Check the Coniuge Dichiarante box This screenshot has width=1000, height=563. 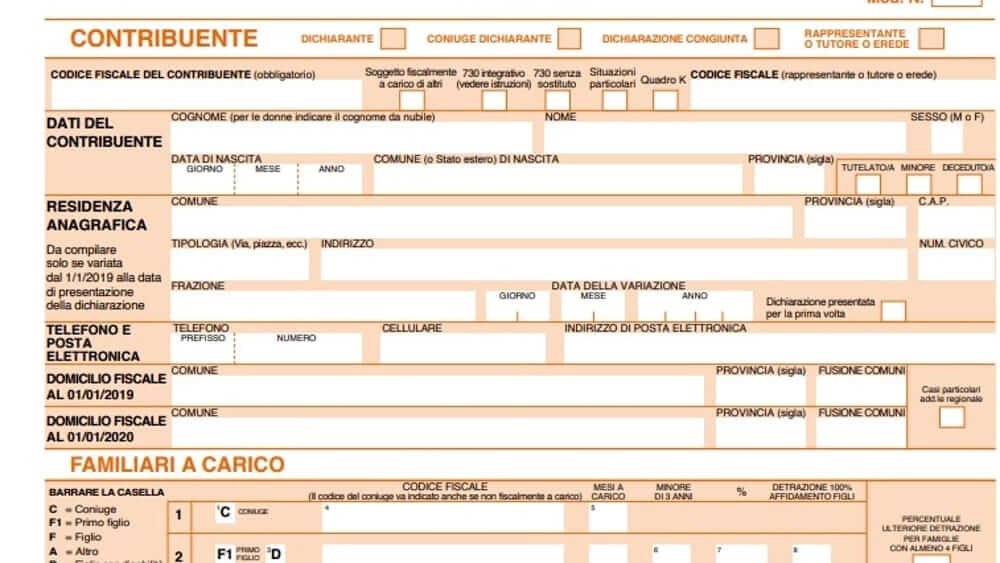point(569,39)
